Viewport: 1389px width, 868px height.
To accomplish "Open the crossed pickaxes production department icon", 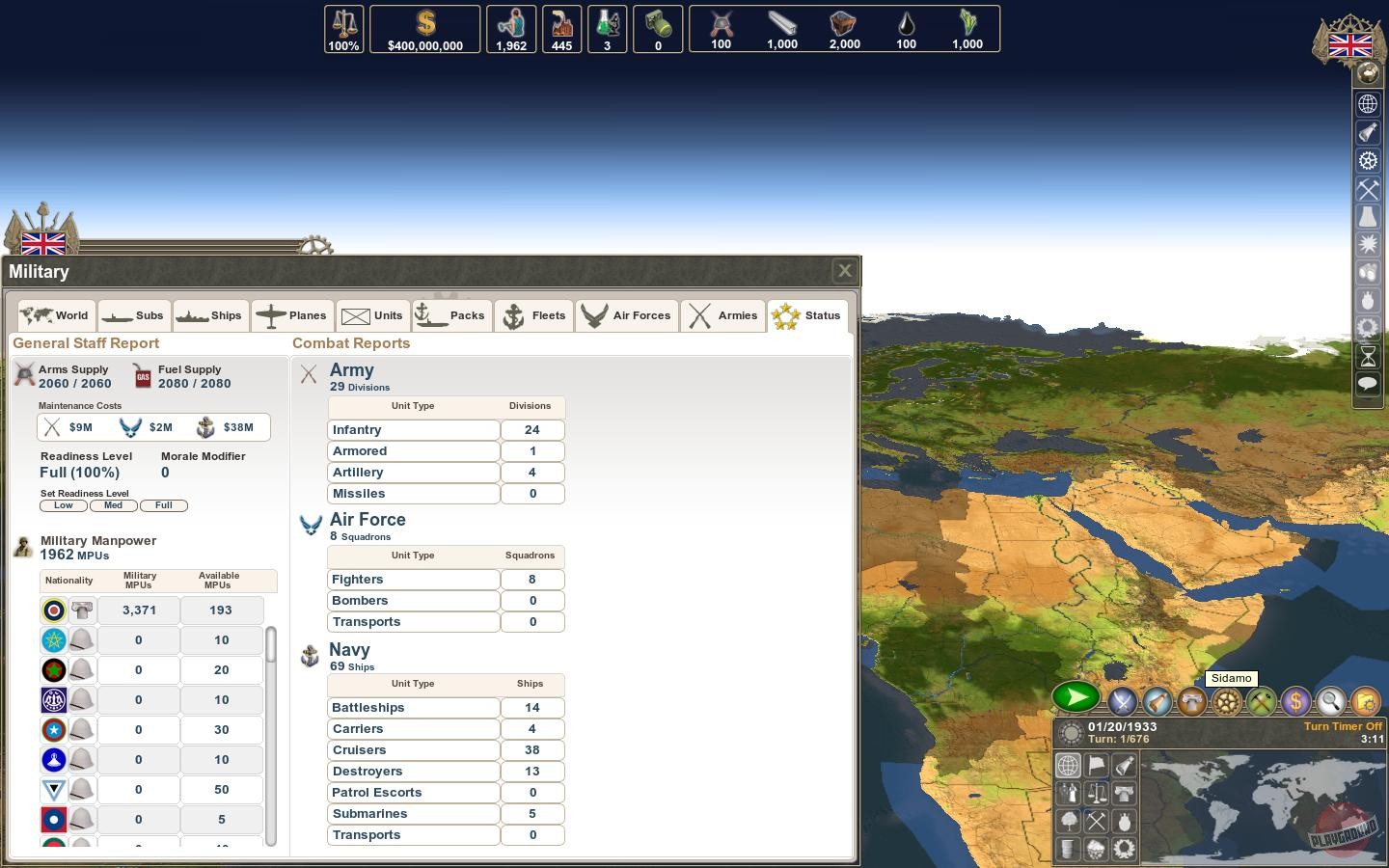I will click(1261, 701).
